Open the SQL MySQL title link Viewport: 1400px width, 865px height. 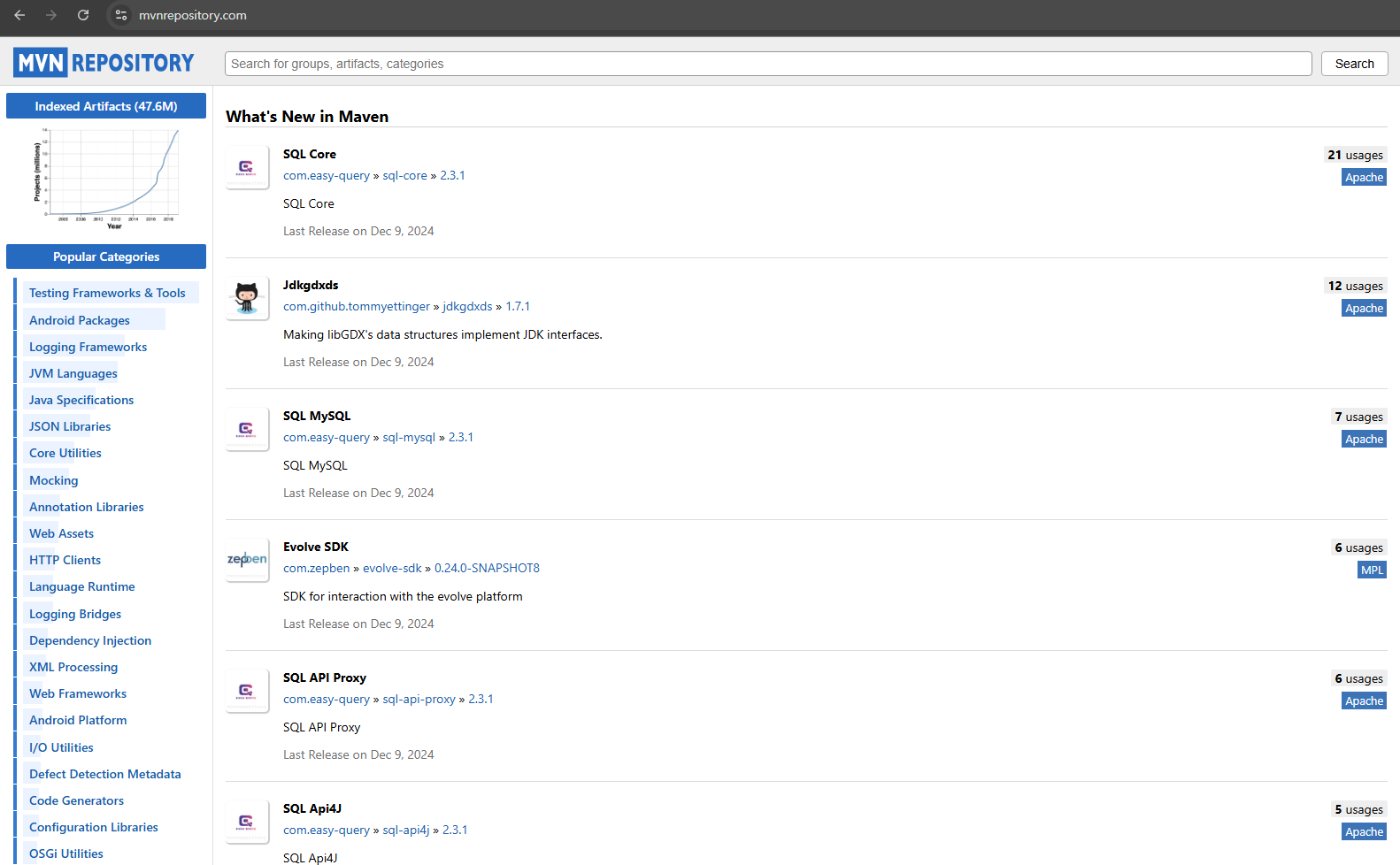(x=317, y=416)
